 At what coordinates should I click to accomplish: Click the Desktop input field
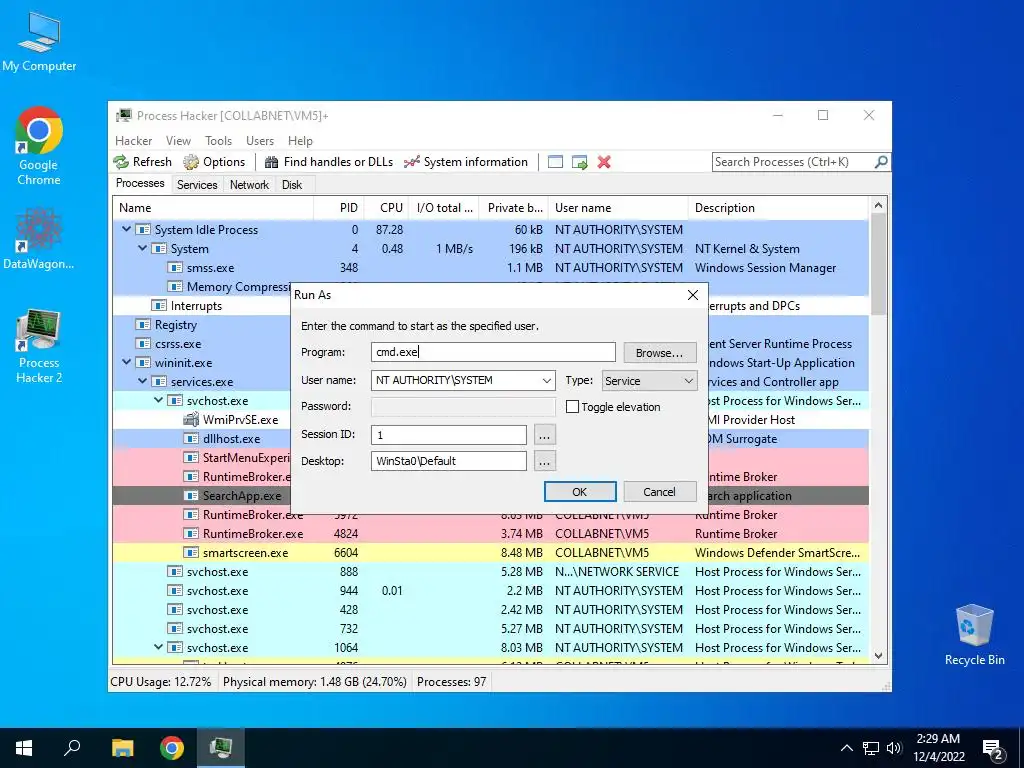coord(449,461)
